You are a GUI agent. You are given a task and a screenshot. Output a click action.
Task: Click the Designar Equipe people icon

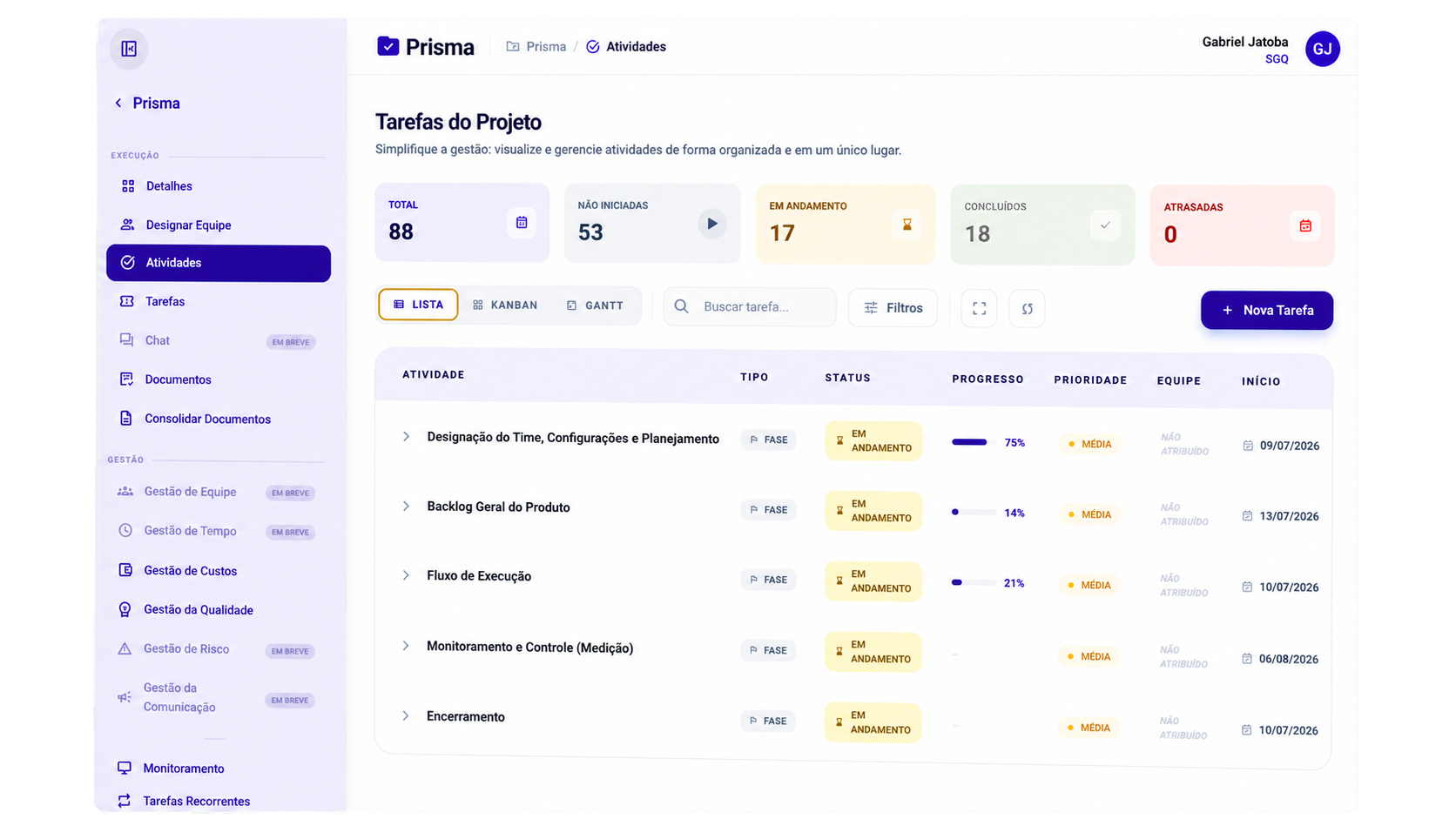tap(127, 225)
